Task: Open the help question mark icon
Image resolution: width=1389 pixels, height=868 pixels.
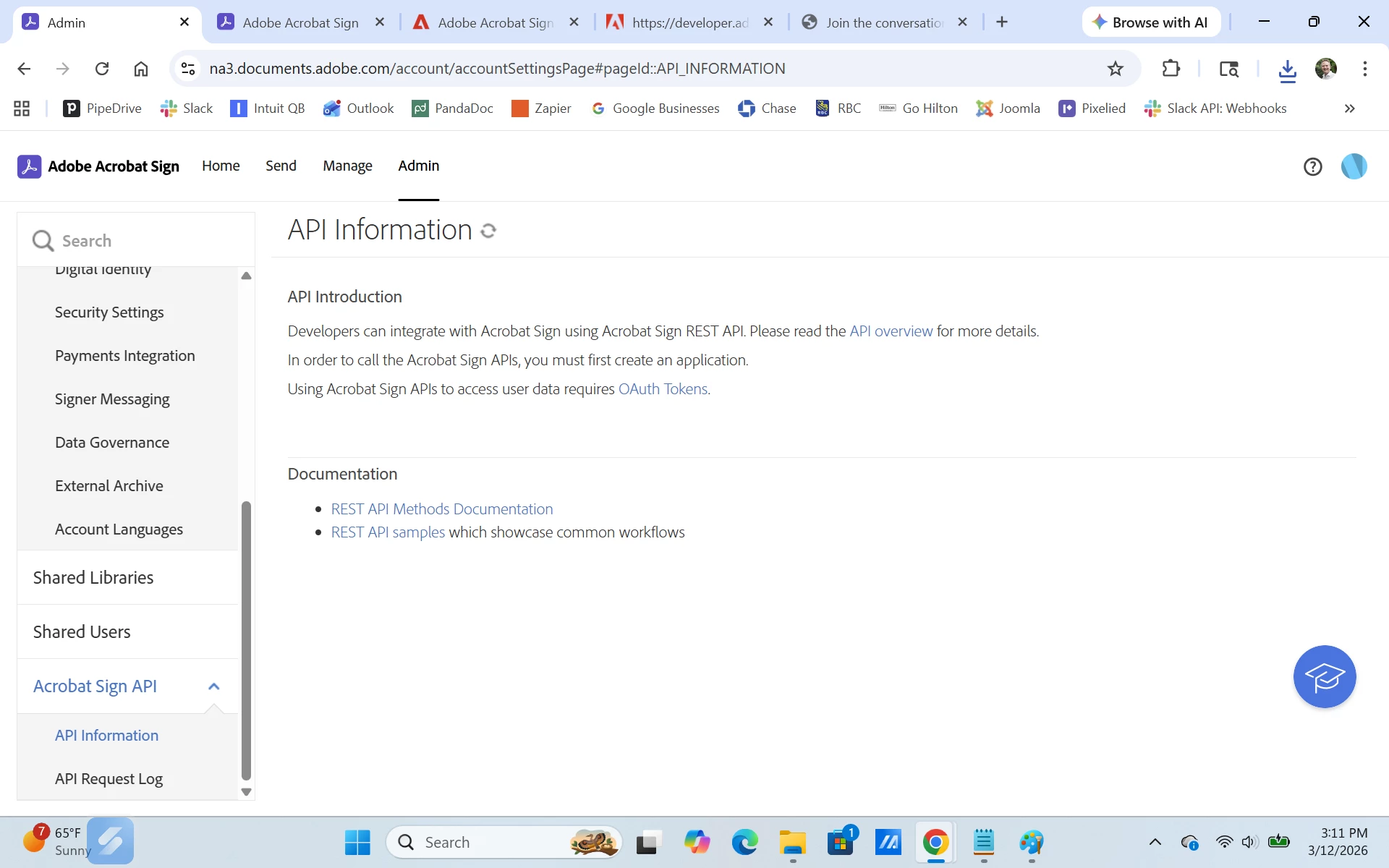Action: 1312,167
